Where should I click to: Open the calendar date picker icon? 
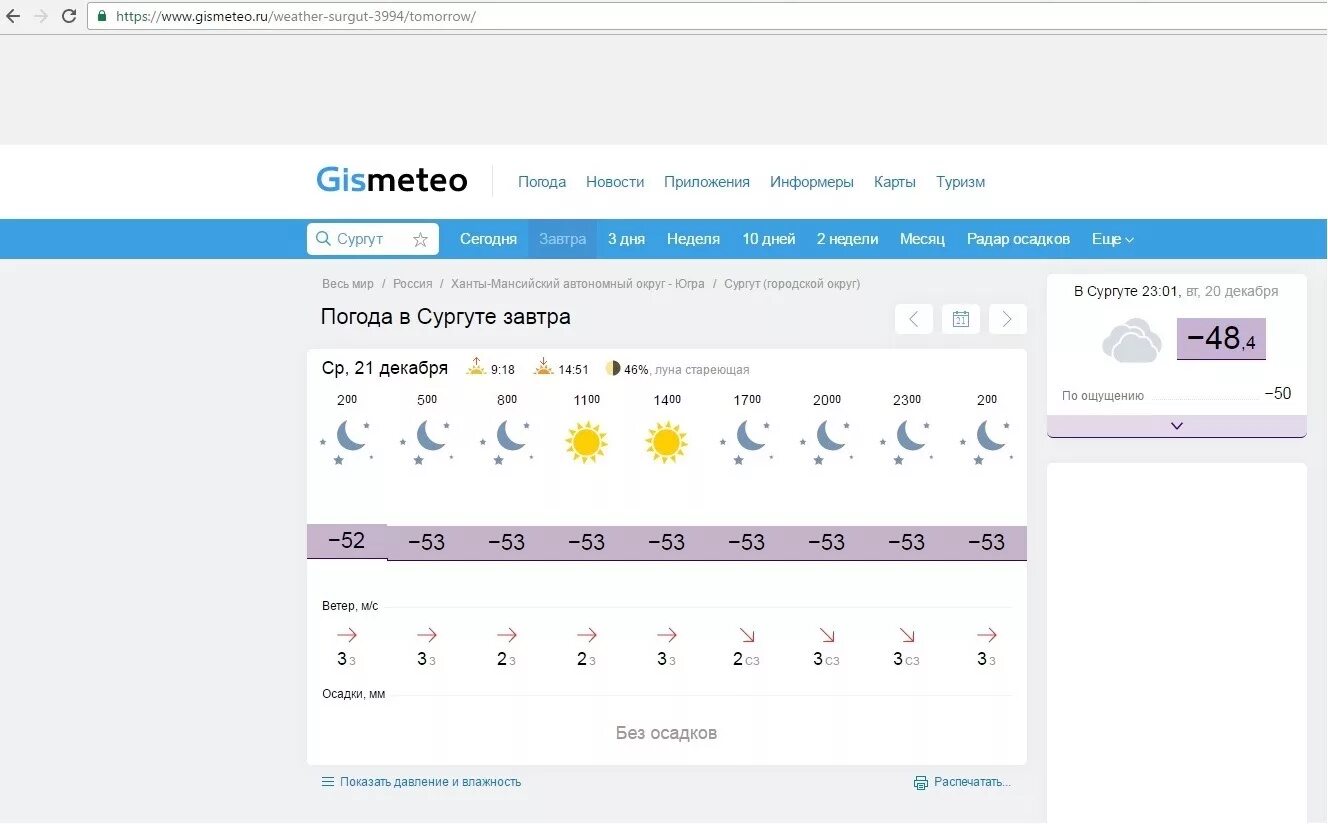click(961, 319)
